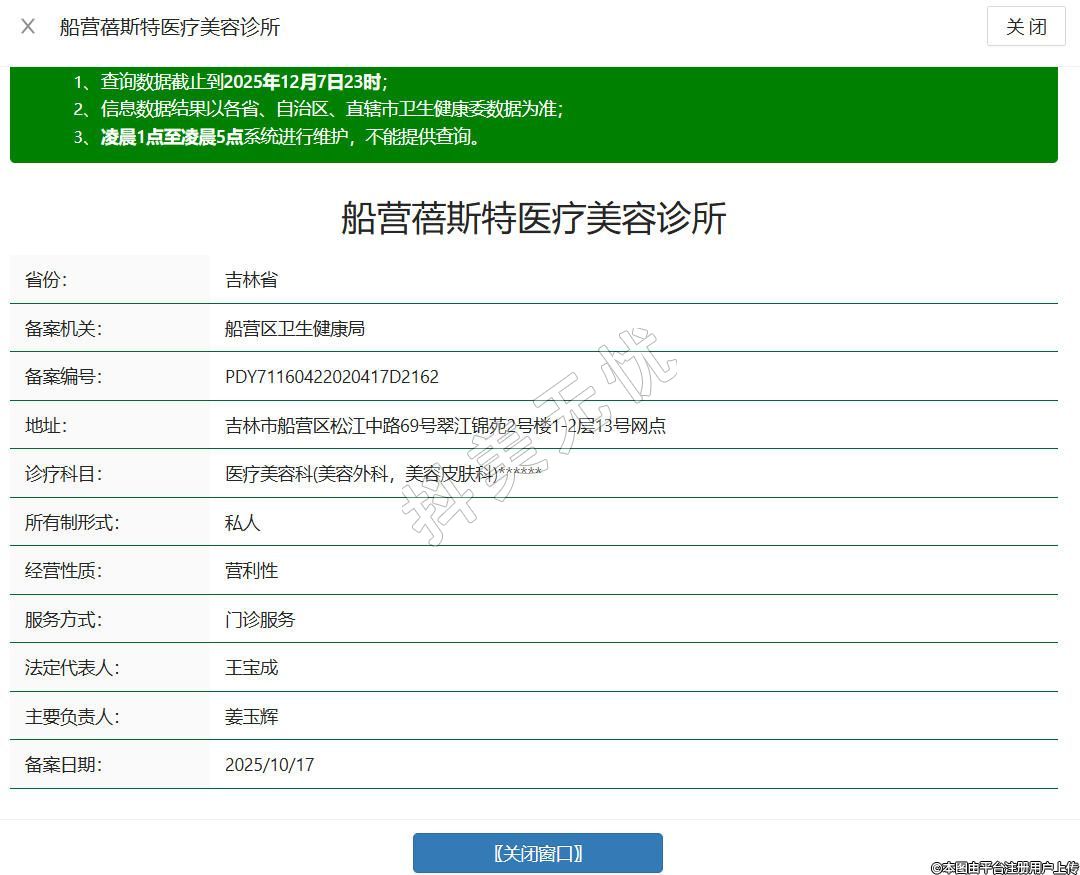Click the 凌晨1点至凌晨5点 maintenance notice line
Screen dimensions: 1080x875
pos(290,137)
